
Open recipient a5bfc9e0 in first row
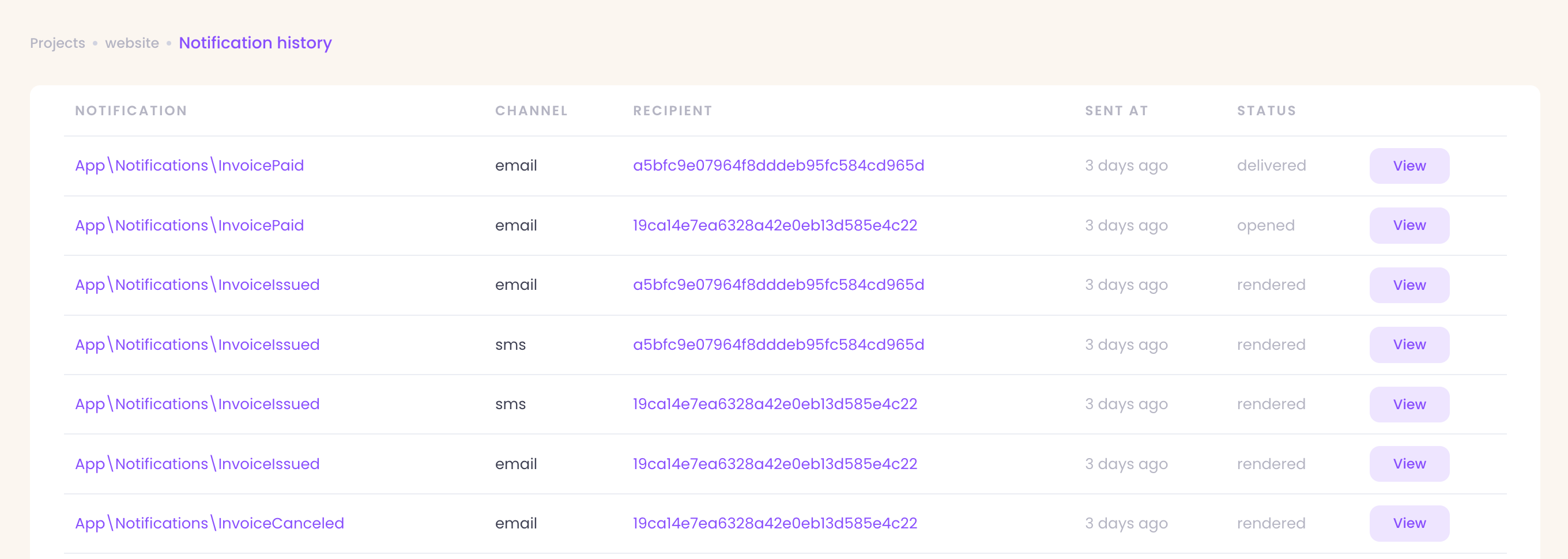point(778,165)
